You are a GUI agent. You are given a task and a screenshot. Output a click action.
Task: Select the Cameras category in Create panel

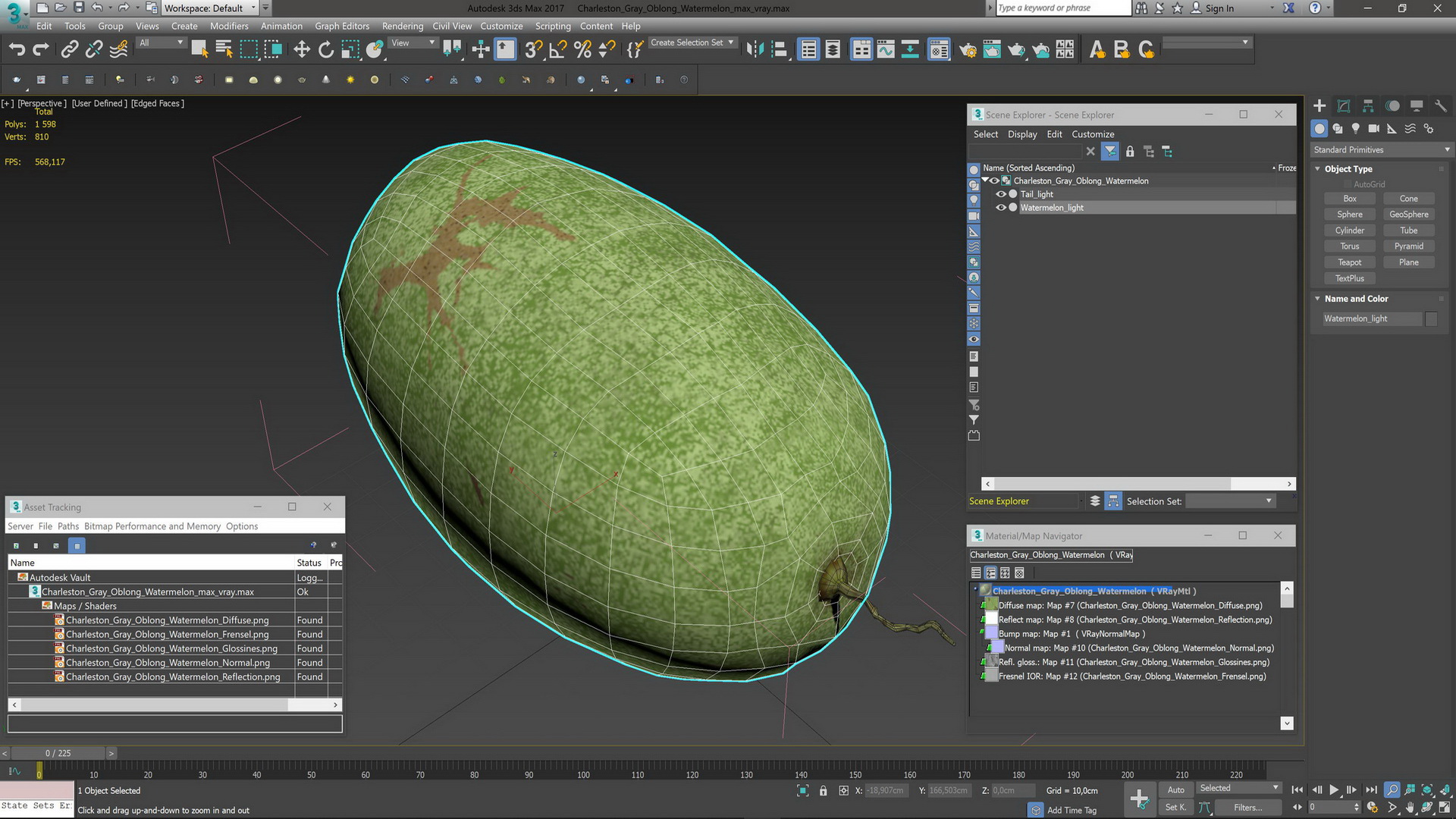(1373, 129)
